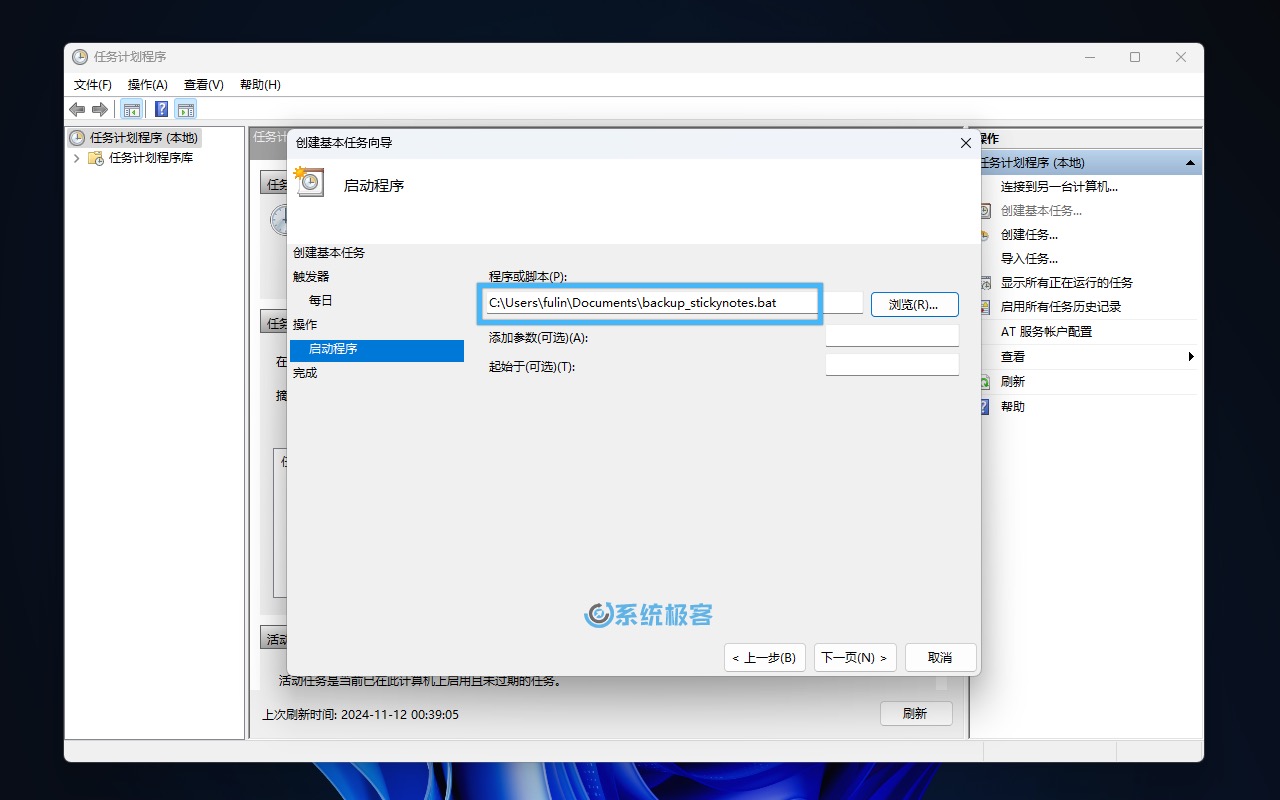1280x800 pixels.
Task: Click the 浏览(R)... button
Action: tap(914, 304)
